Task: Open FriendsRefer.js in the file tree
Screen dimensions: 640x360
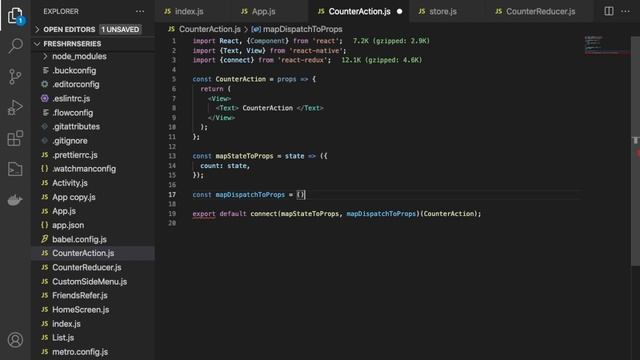Action: click(80, 296)
